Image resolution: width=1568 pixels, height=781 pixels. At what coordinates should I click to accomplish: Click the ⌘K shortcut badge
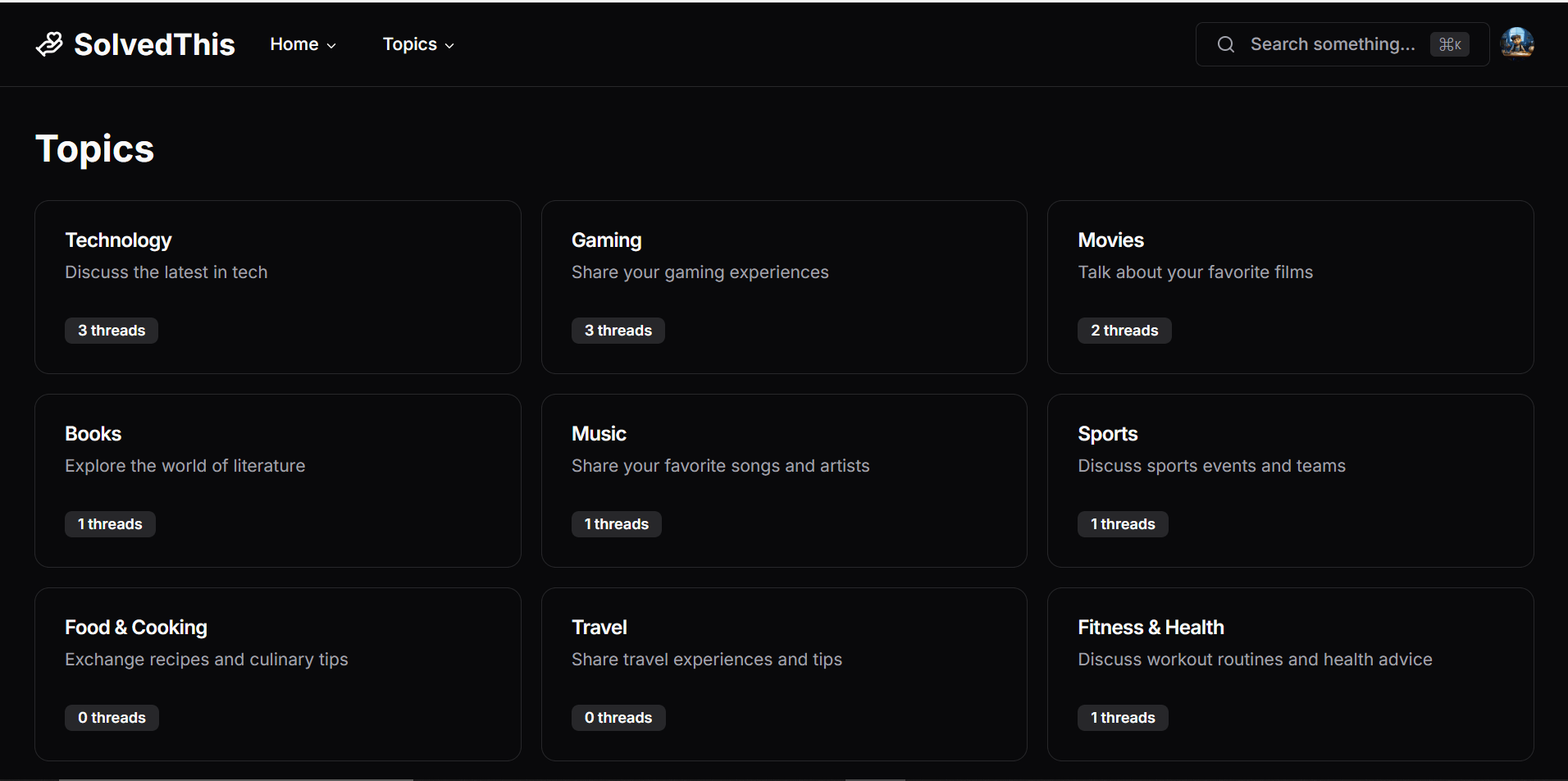click(x=1449, y=44)
